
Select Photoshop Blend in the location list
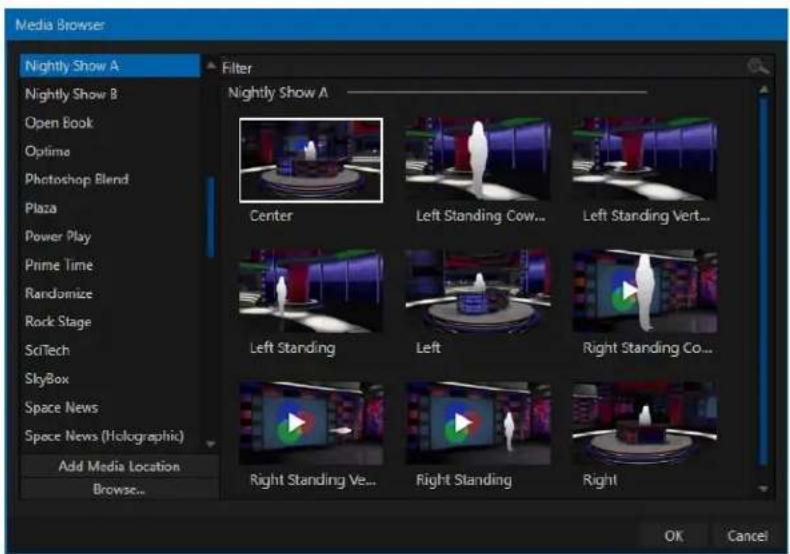click(x=110, y=179)
